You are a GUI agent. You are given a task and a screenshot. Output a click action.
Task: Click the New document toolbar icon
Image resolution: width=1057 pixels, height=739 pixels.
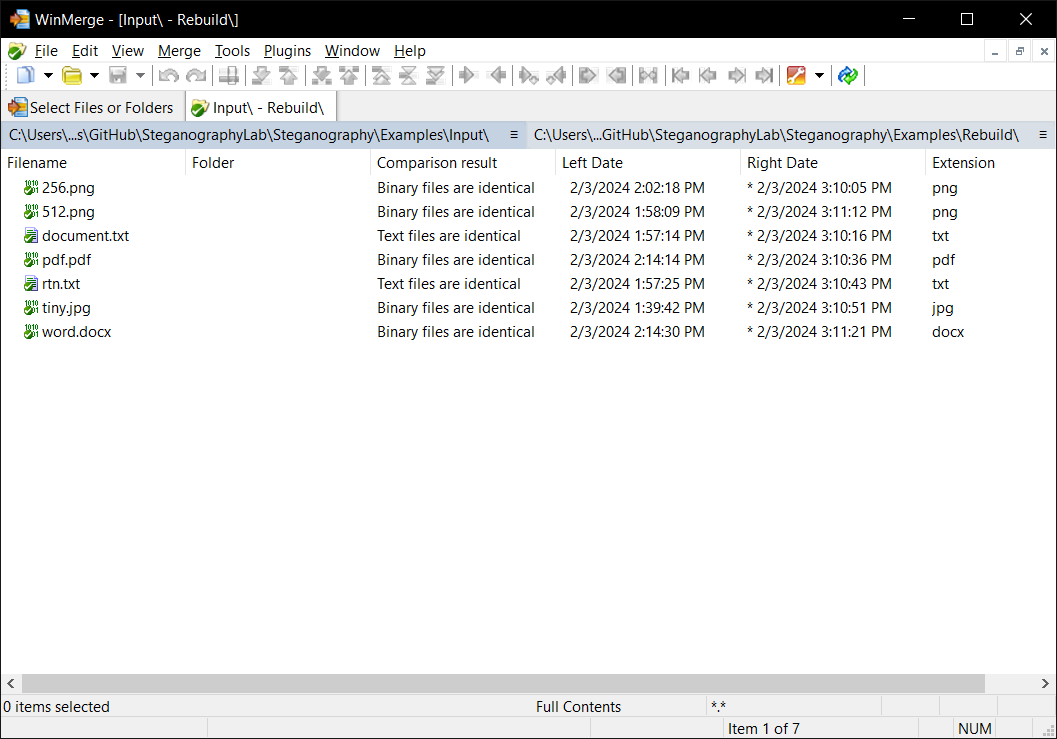26,76
